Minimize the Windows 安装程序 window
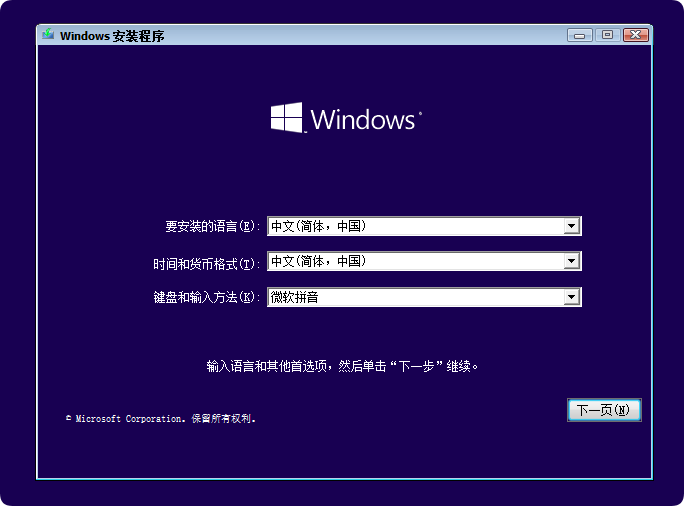 click(x=579, y=35)
